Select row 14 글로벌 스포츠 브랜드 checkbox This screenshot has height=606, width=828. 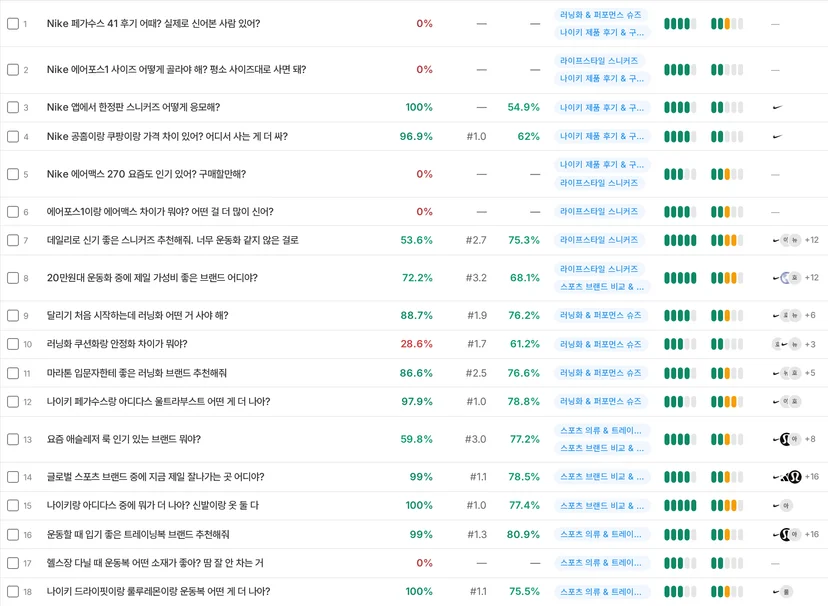click(x=13, y=477)
